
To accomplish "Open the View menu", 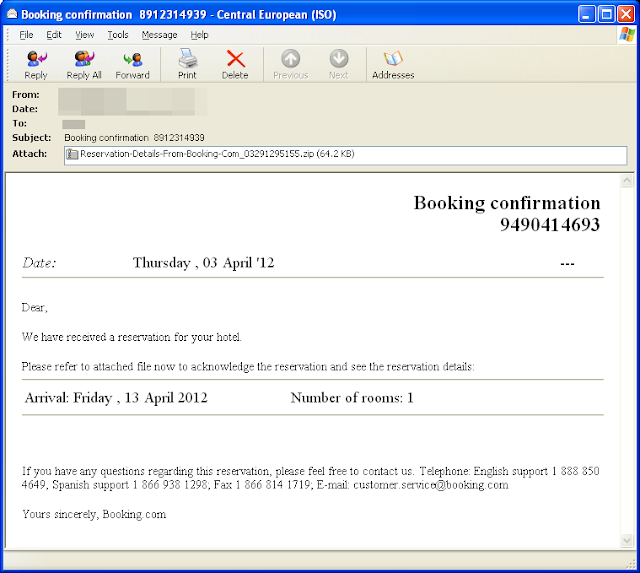I will tap(84, 35).
